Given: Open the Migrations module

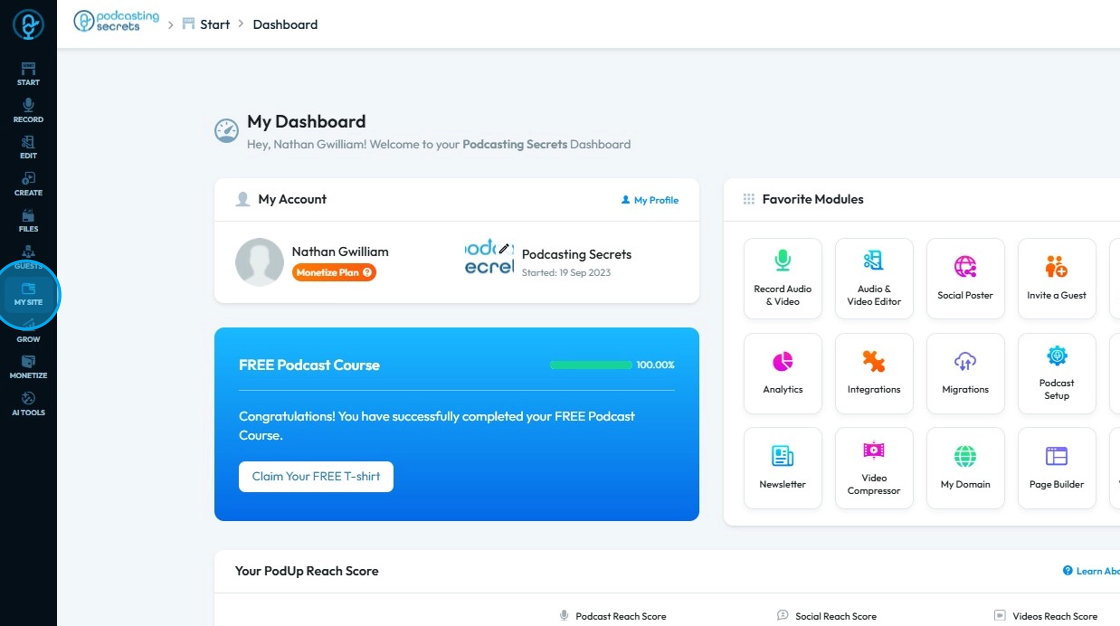Looking at the screenshot, I should pyautogui.click(x=965, y=373).
